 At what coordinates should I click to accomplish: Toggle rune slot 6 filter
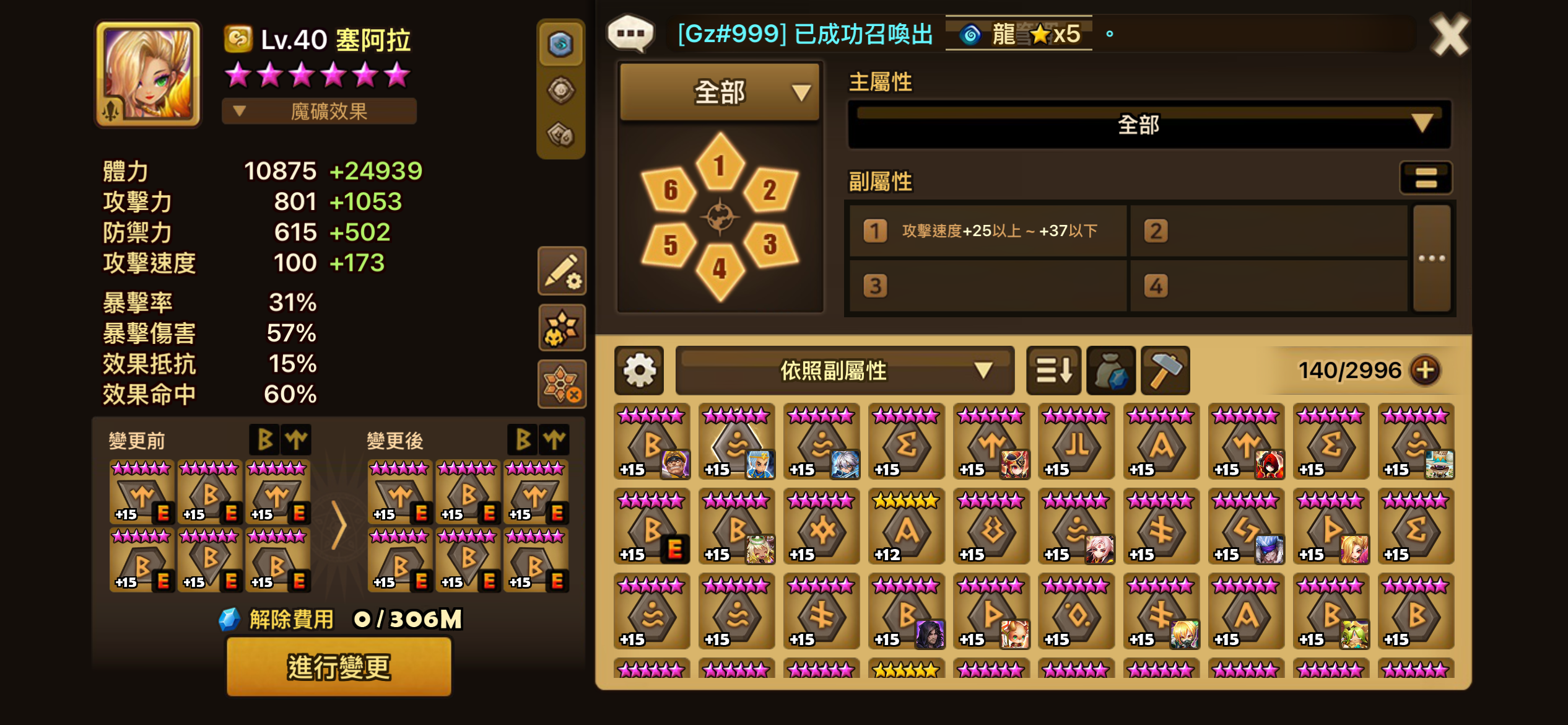[669, 190]
